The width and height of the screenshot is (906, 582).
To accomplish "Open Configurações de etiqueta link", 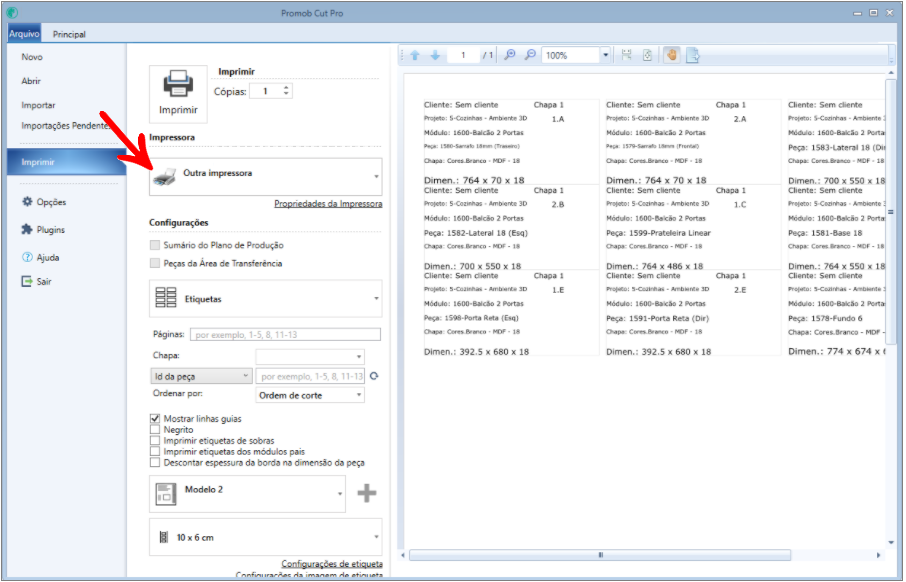I will pyautogui.click(x=332, y=564).
